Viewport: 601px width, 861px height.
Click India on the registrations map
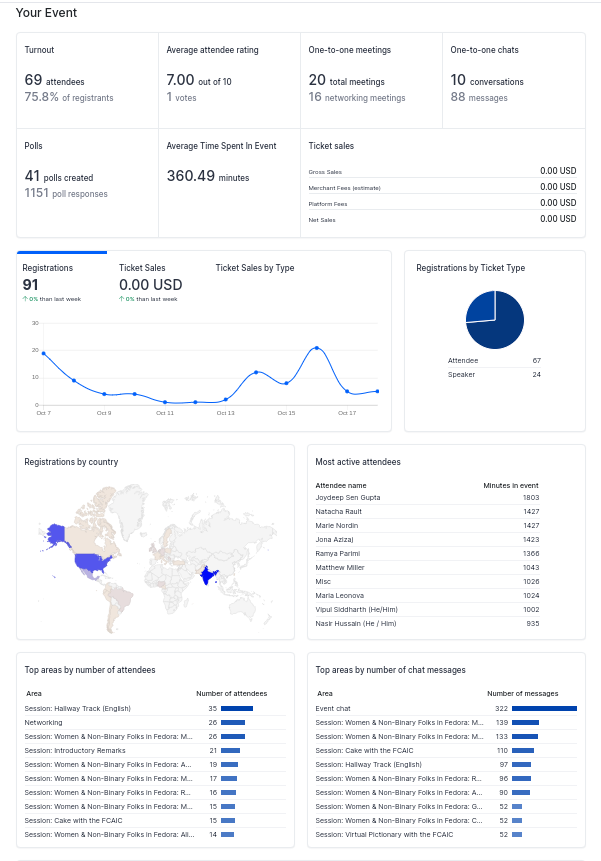(207, 575)
